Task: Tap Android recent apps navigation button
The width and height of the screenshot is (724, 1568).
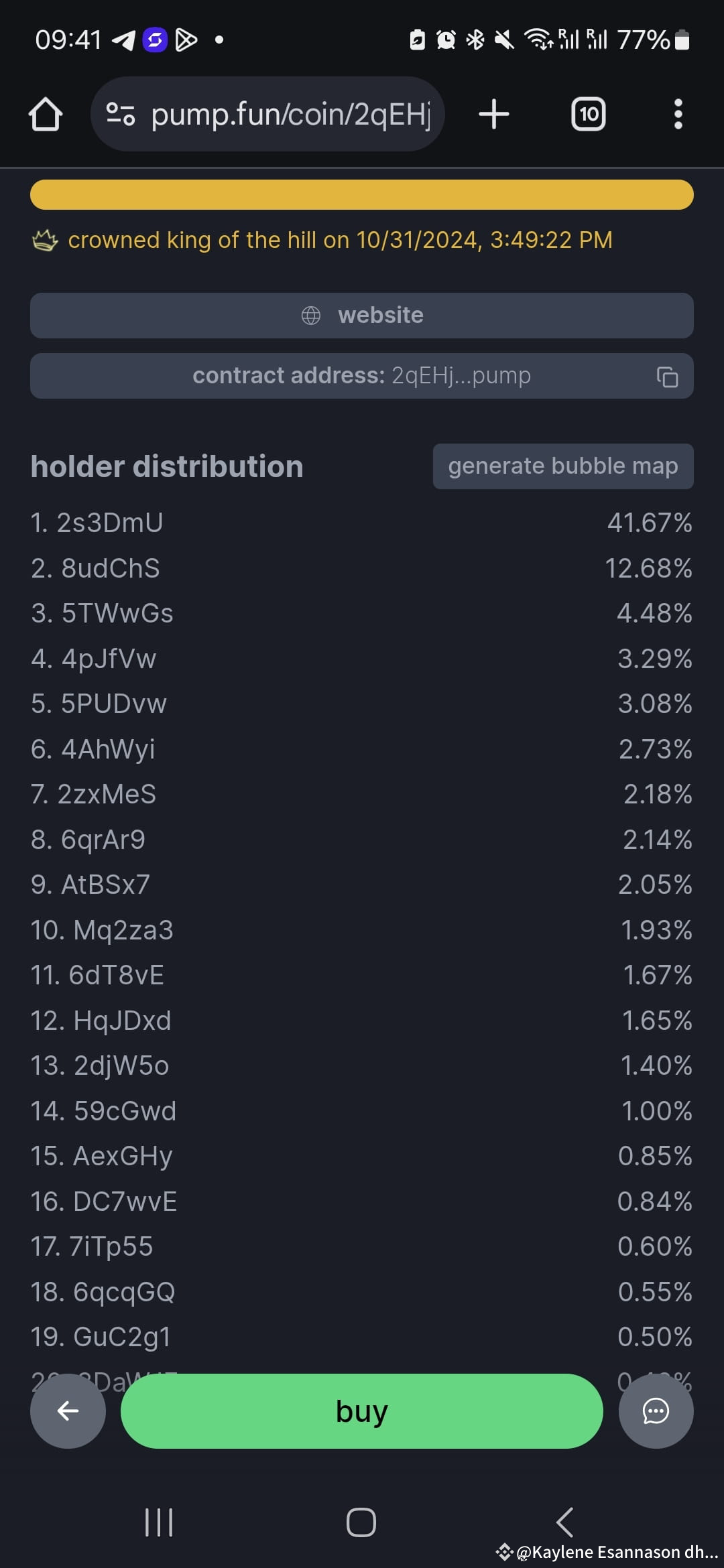Action: coord(159,1522)
